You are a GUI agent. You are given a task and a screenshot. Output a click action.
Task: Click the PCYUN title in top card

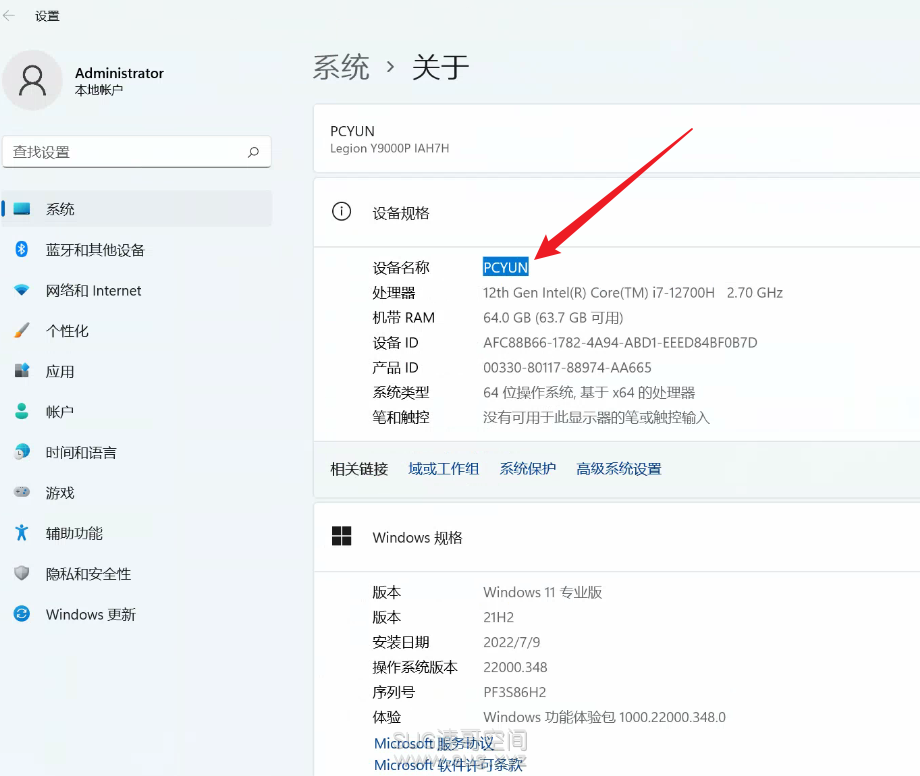point(352,131)
